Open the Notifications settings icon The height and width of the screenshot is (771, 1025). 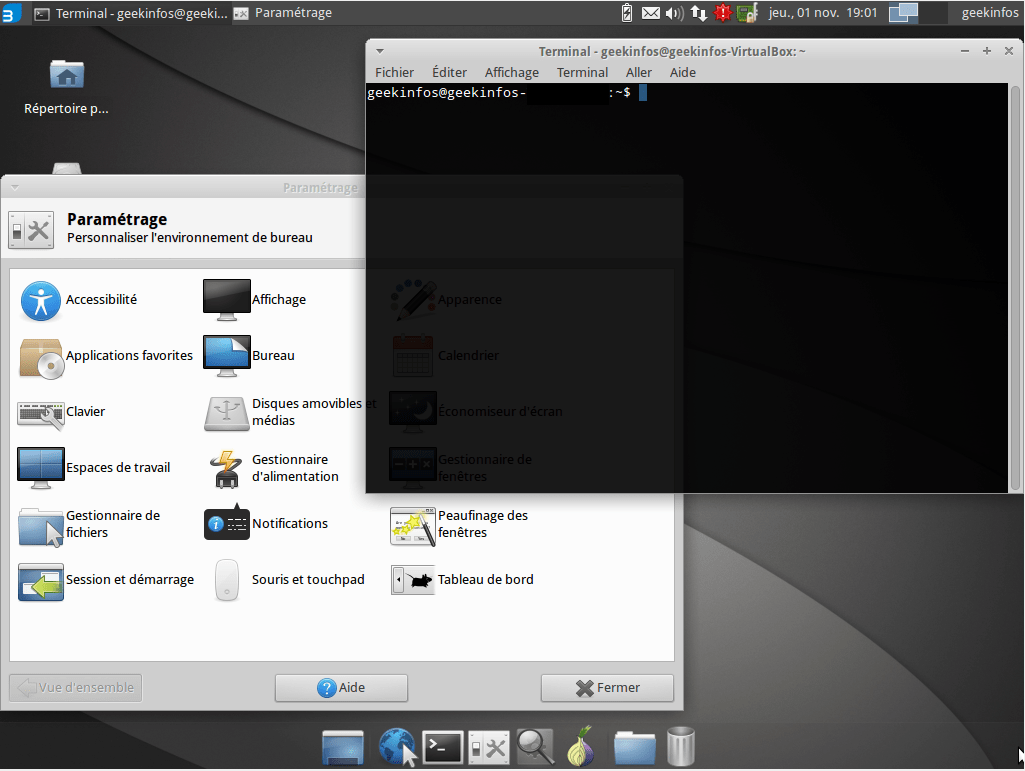tap(227, 523)
